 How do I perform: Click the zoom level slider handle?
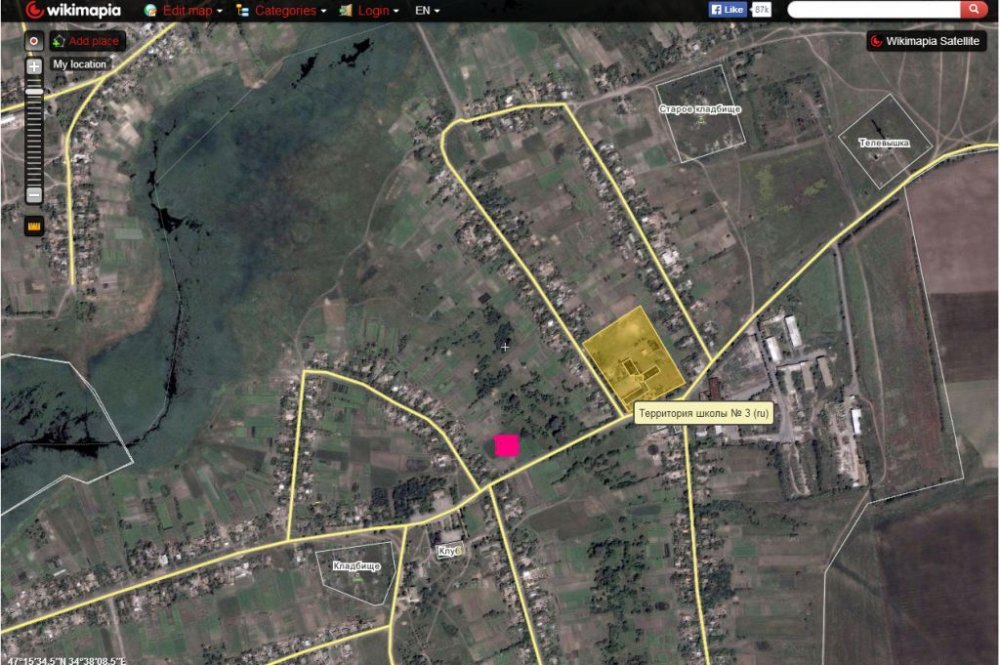coord(34,92)
